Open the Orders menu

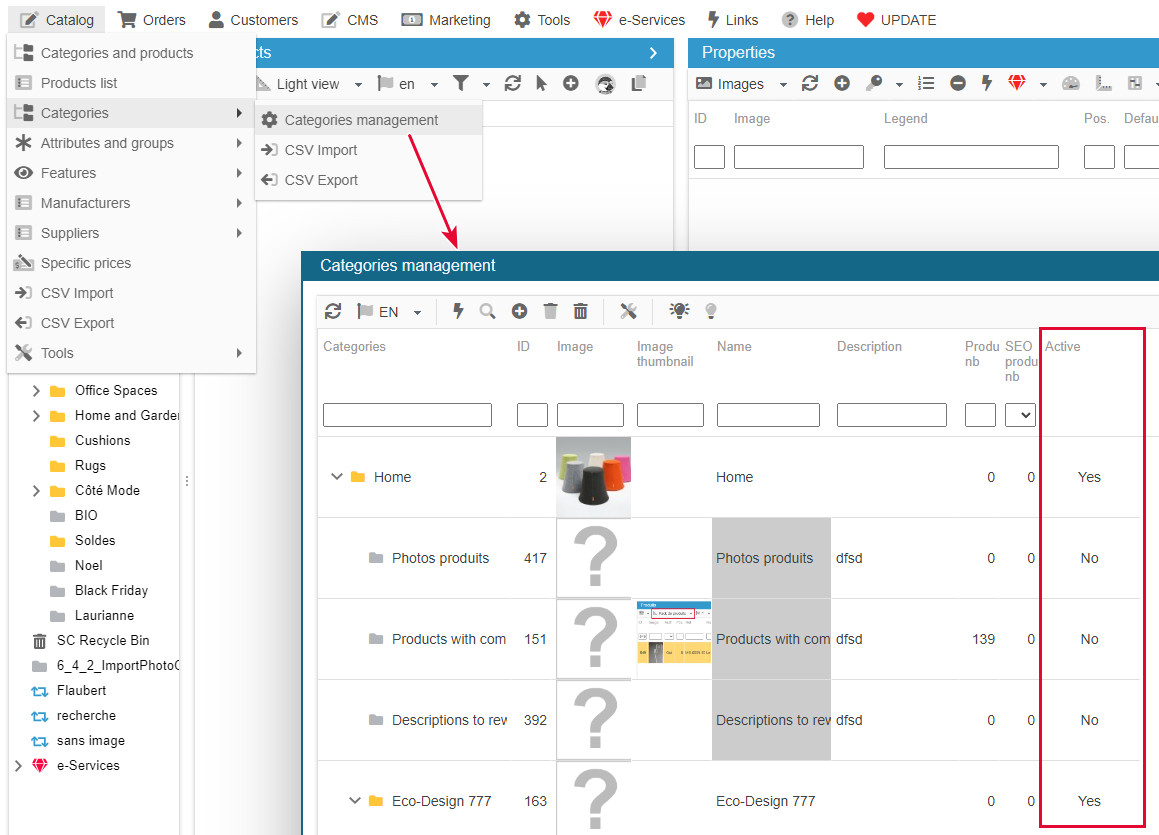tap(151, 20)
